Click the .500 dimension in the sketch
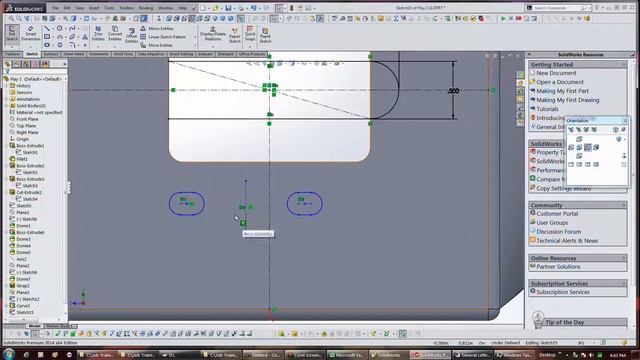 point(453,91)
